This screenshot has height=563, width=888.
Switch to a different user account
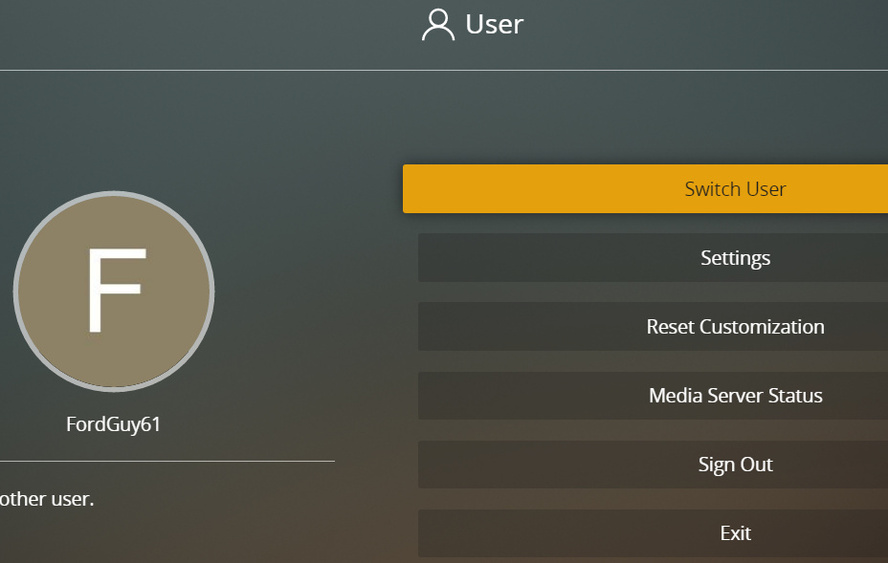click(x=735, y=189)
